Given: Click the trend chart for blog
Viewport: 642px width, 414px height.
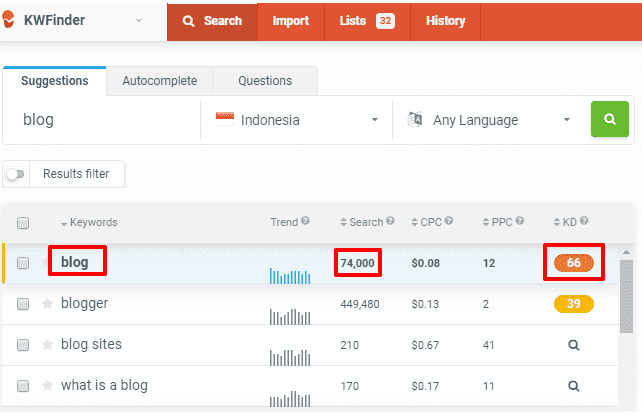Looking at the screenshot, I should click(290, 275).
